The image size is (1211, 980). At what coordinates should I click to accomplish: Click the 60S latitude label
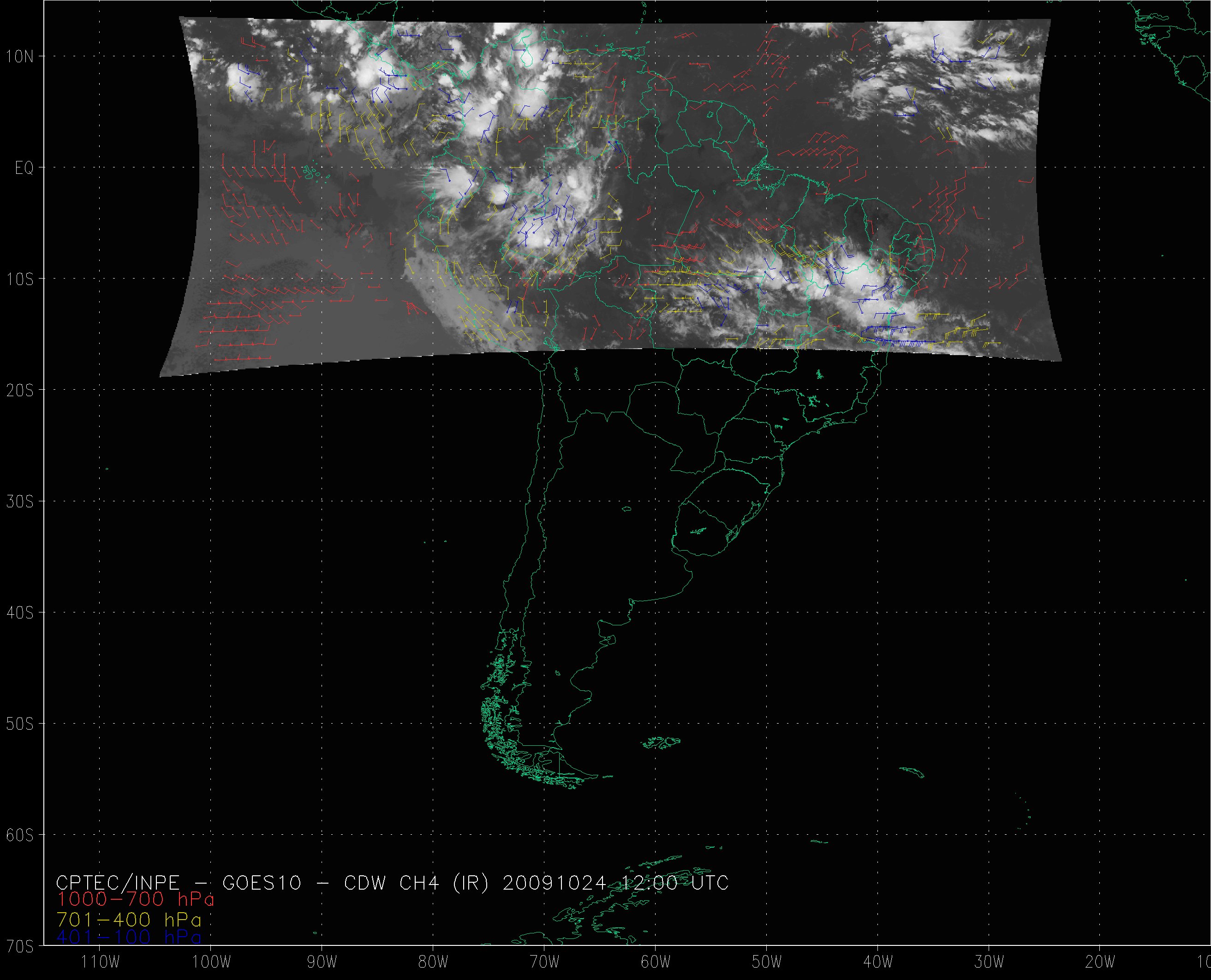[x=20, y=836]
